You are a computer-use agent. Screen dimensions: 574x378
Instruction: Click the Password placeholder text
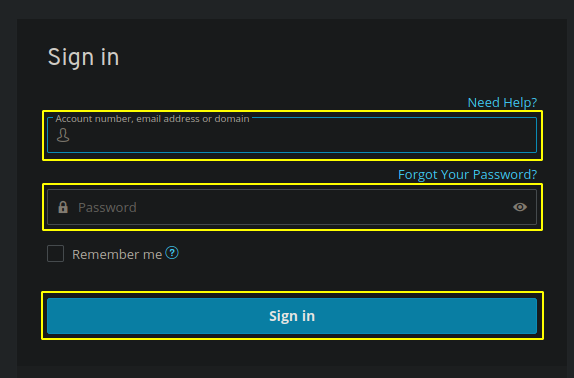coord(107,207)
